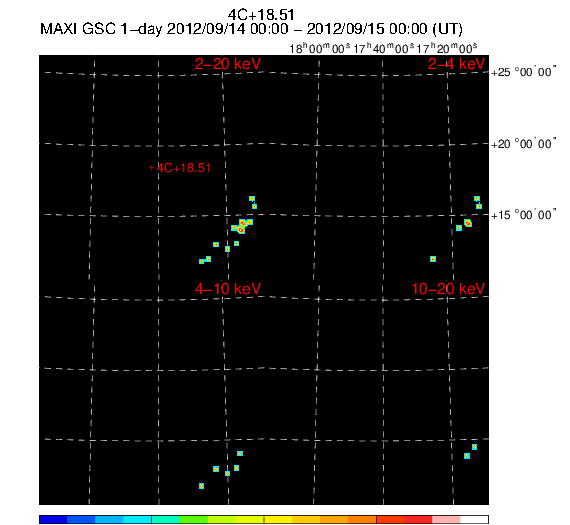Click the 18h00m00s right ascension label
570x525 pixels.
(x=320, y=48)
